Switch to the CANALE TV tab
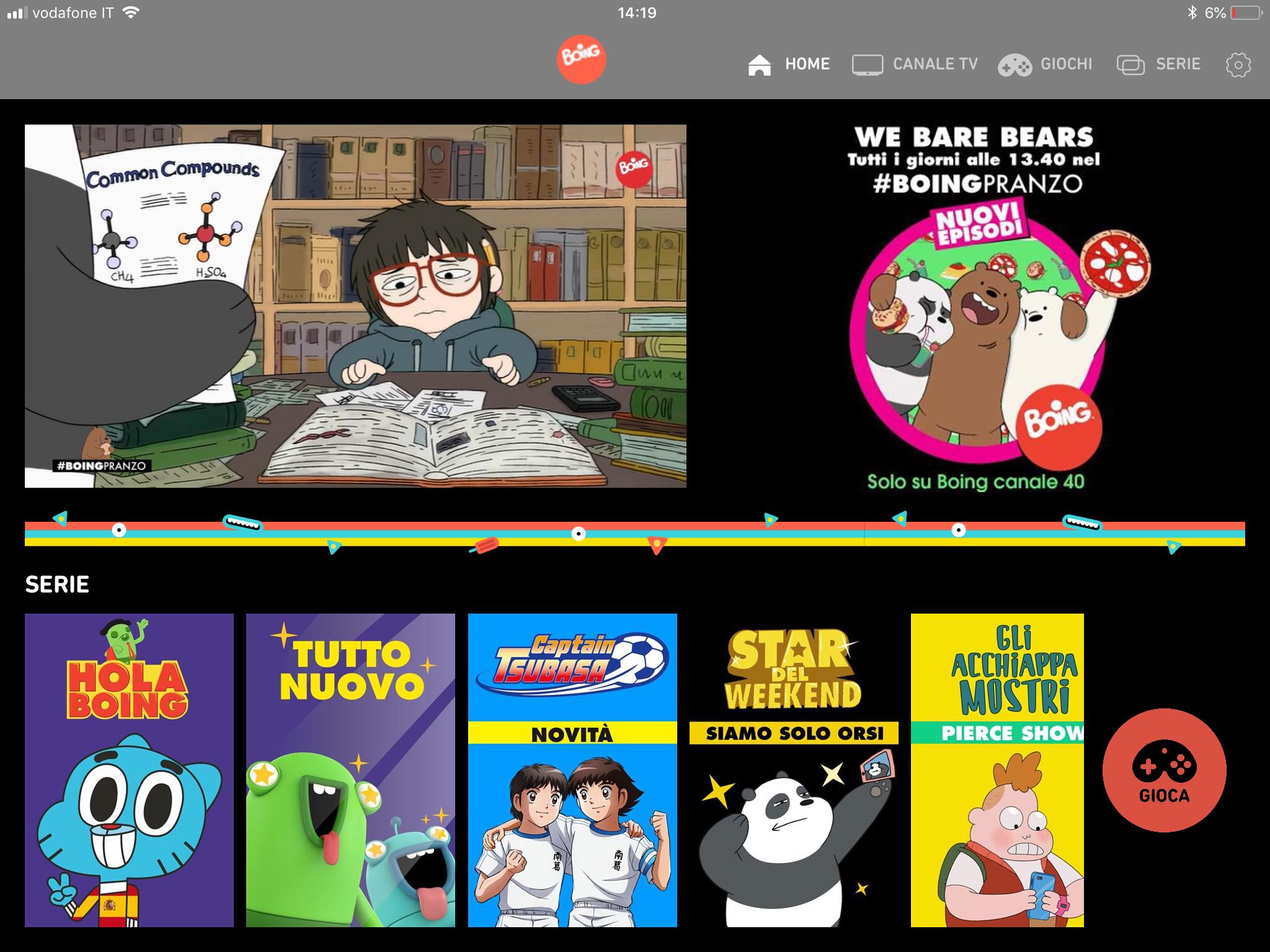The height and width of the screenshot is (952, 1270). pos(935,64)
